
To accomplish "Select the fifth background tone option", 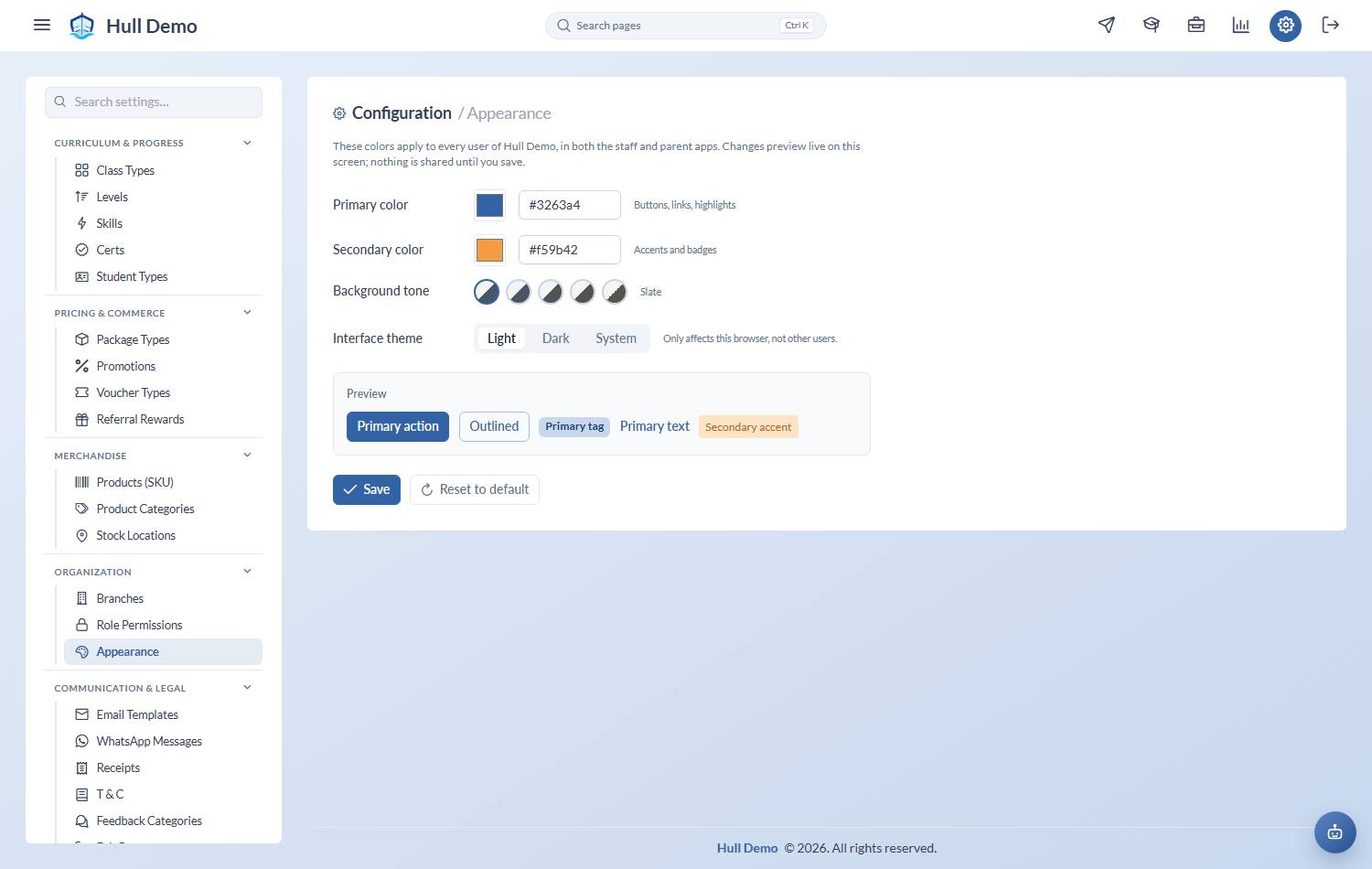I will (x=615, y=292).
